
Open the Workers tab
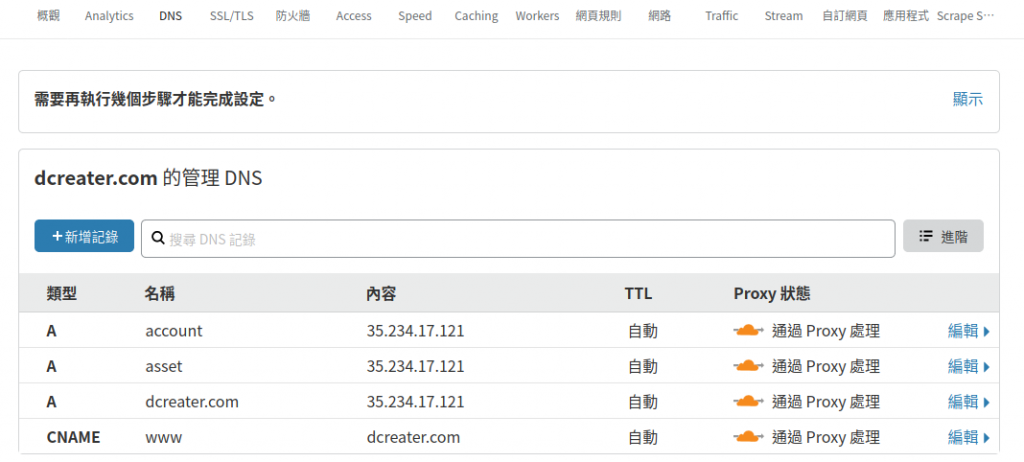537,16
